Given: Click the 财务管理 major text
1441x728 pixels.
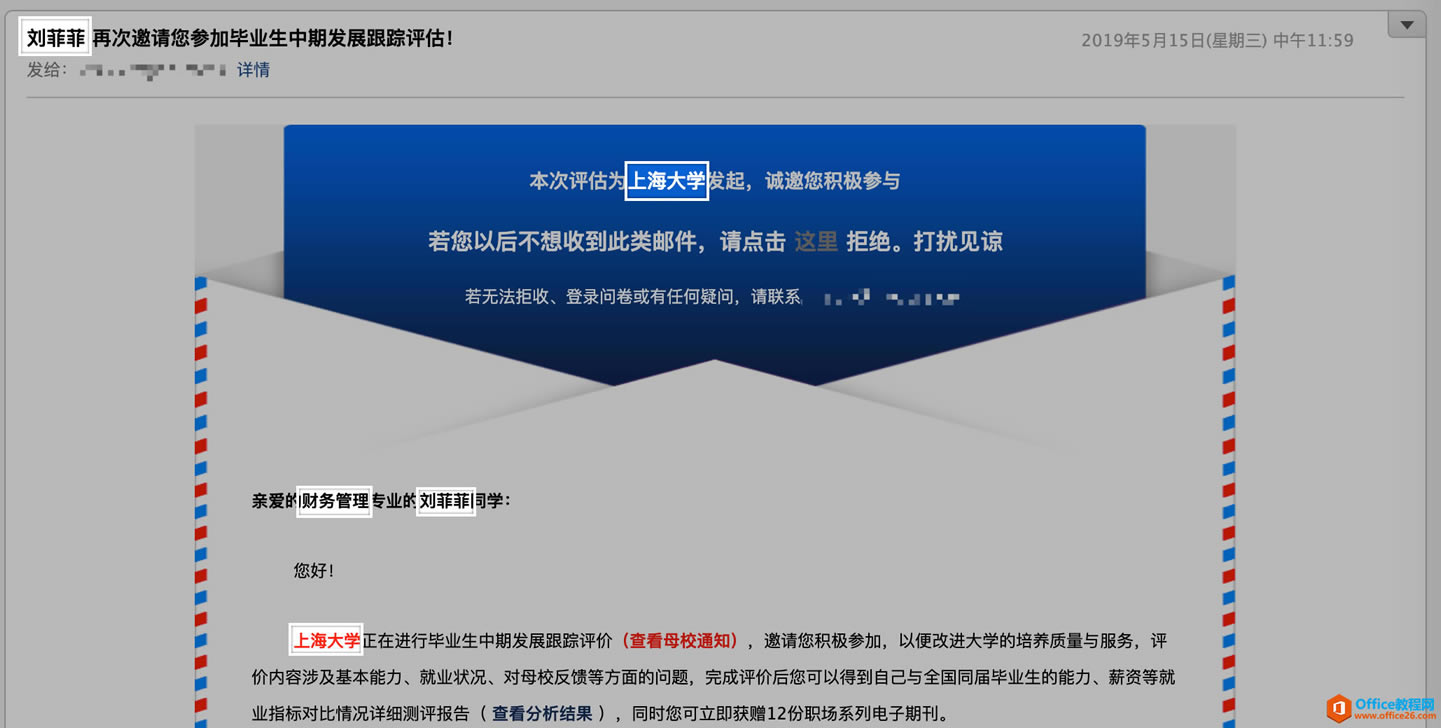Looking at the screenshot, I should 335,501.
